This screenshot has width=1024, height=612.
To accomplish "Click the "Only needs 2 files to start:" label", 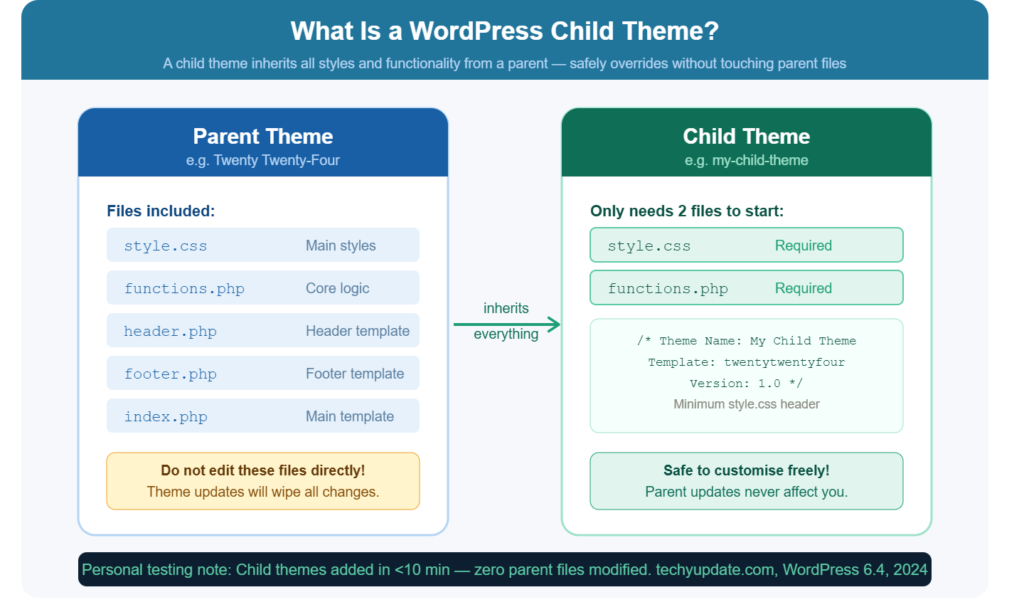I will click(x=686, y=211).
